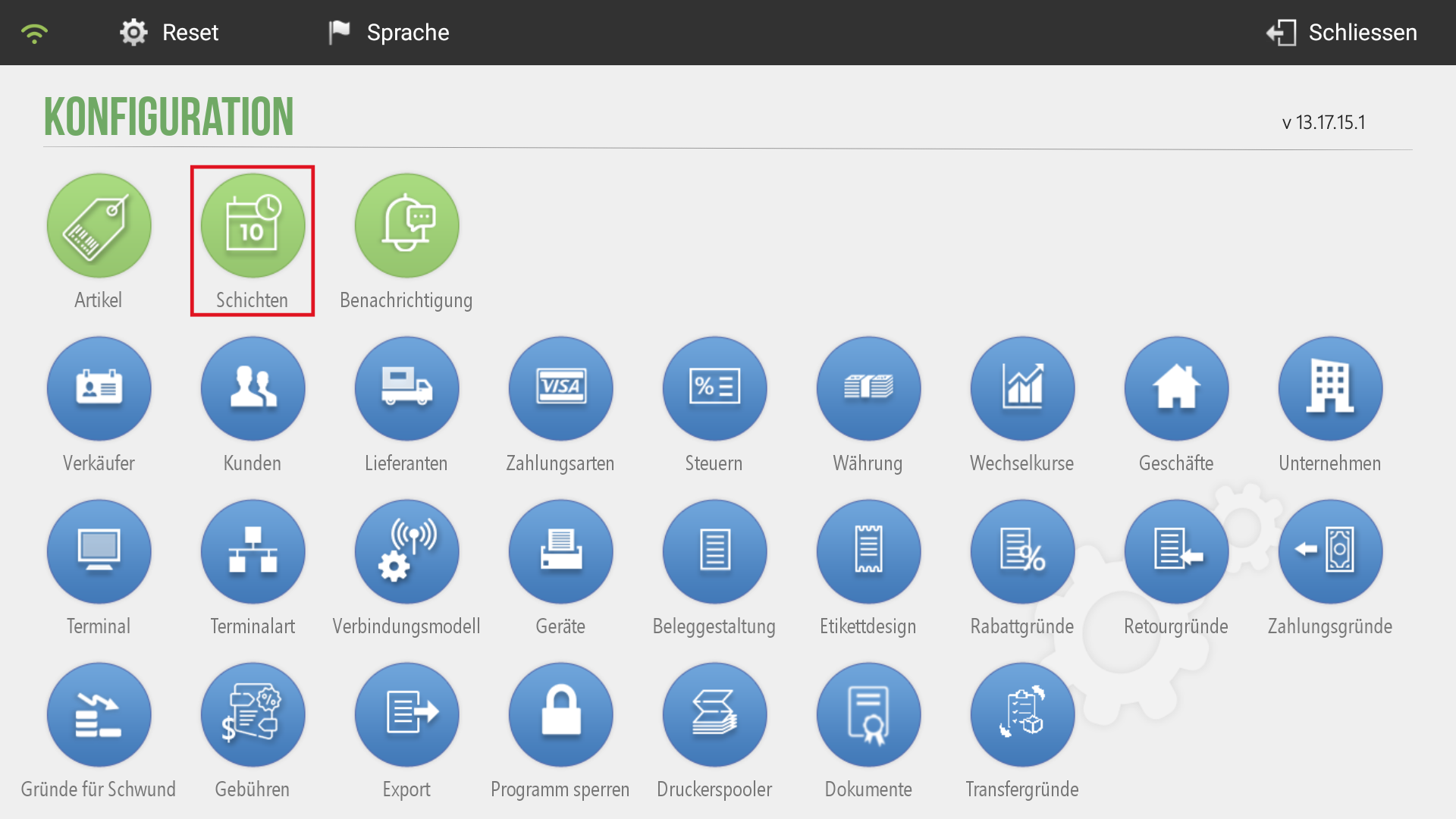Screen dimensions: 1456x819
Task: Open the Kunden customers icon
Action: coord(253,389)
